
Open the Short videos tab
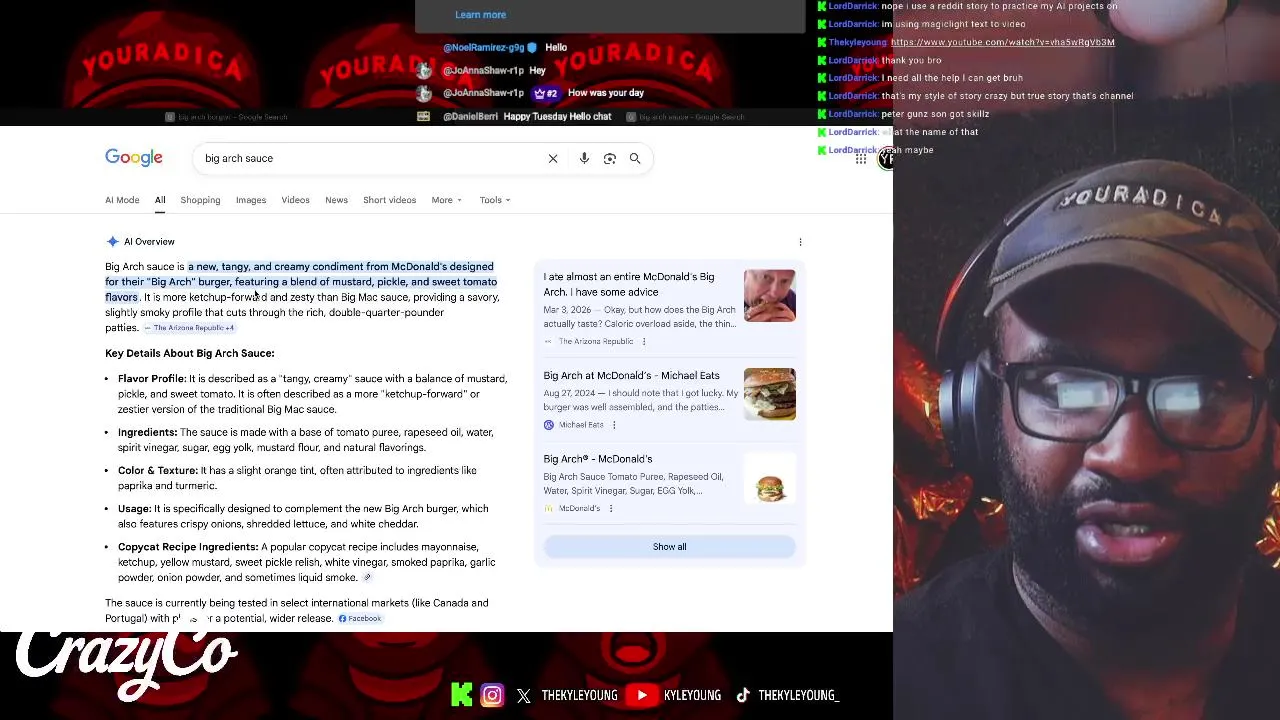pos(389,200)
